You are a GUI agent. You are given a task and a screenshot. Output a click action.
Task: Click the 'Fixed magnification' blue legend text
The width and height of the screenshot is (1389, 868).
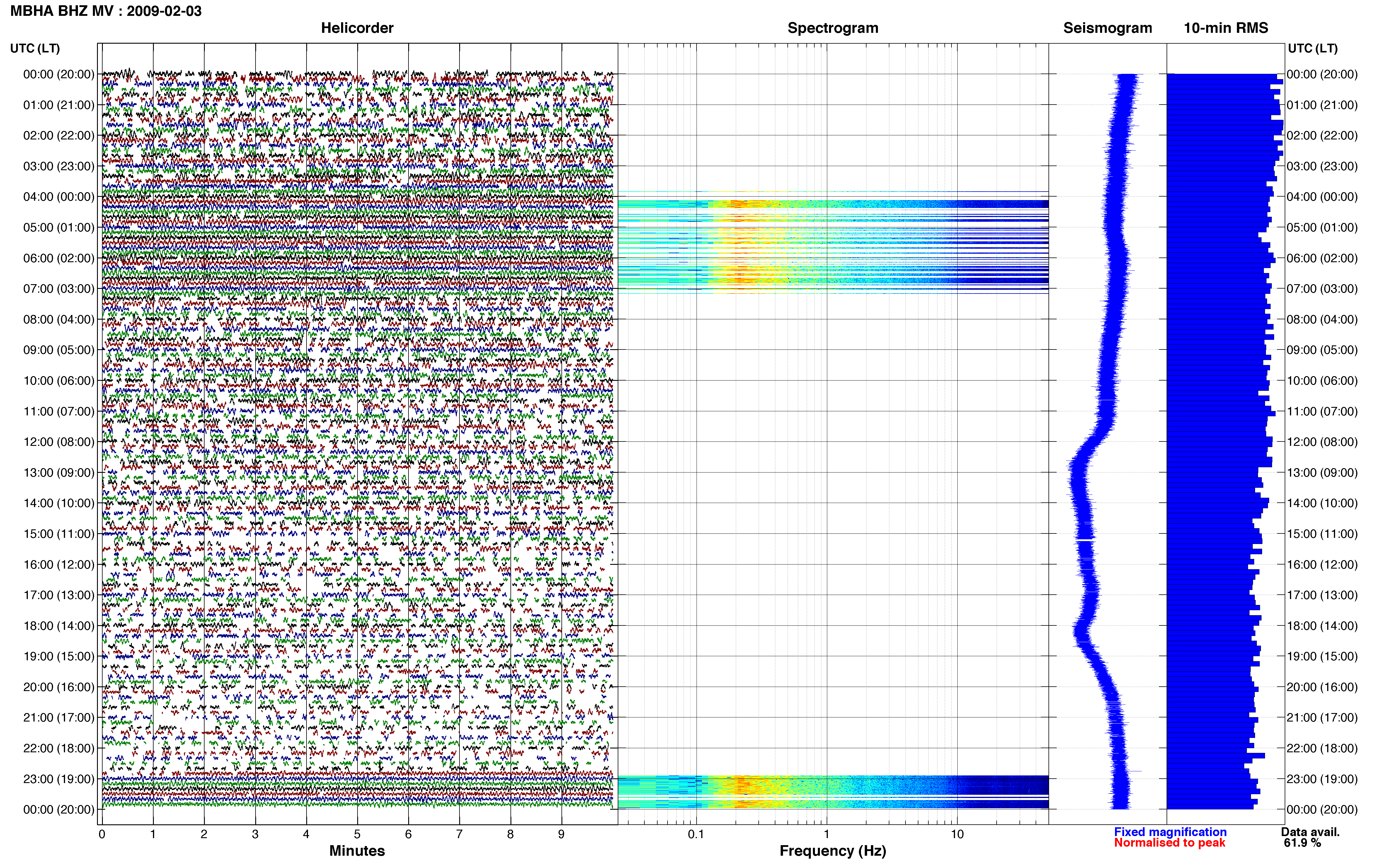tap(1170, 833)
